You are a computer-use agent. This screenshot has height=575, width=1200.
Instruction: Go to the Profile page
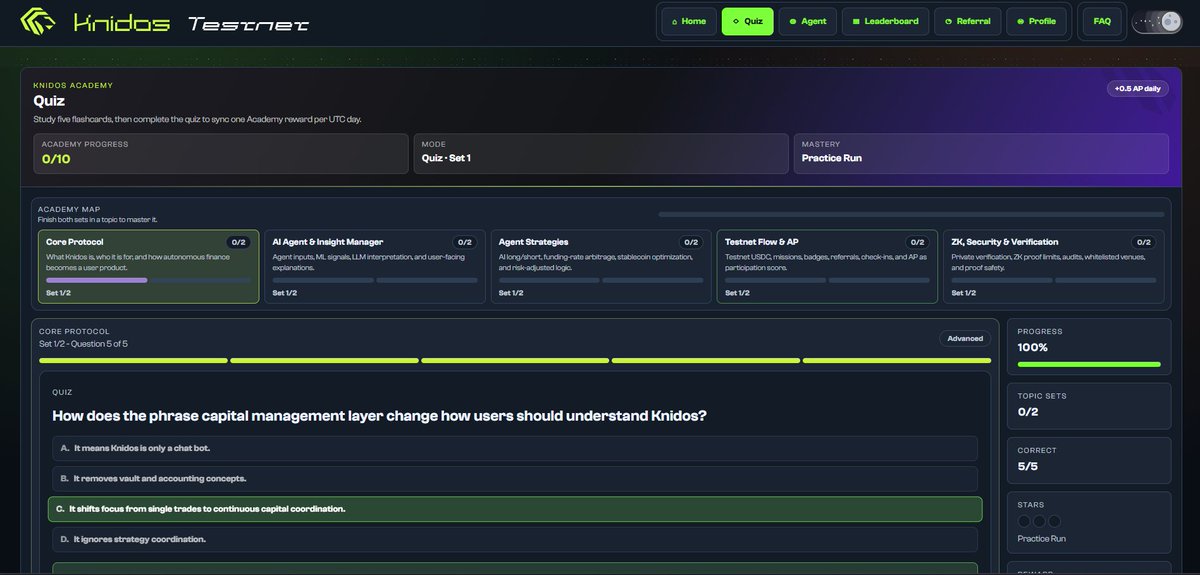pos(1036,21)
